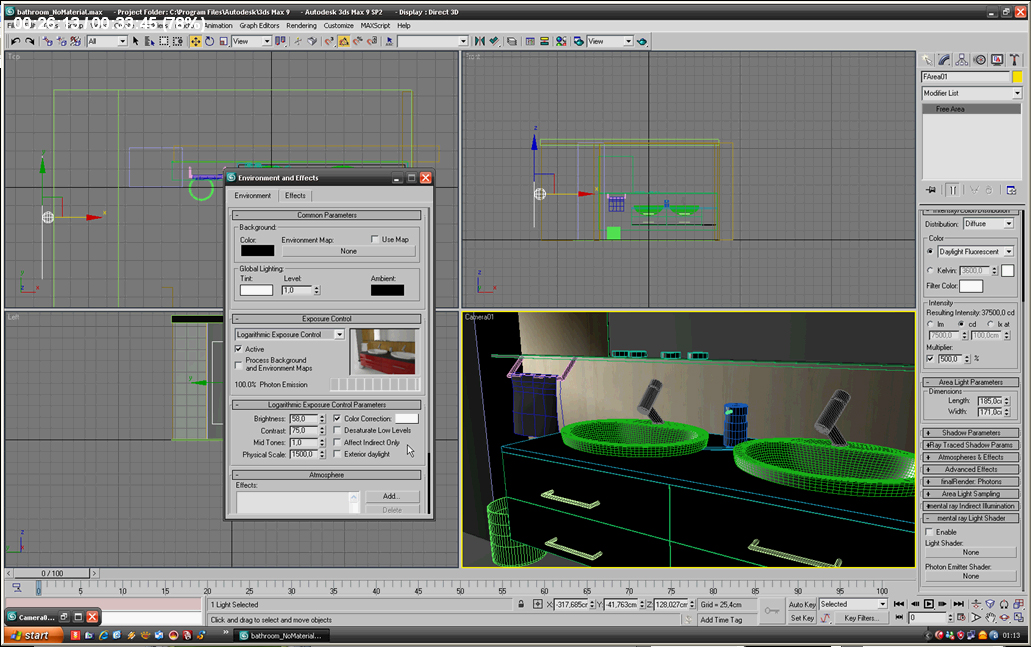Select the Kelvin radio button
The width and height of the screenshot is (1031, 647).
coord(930,270)
